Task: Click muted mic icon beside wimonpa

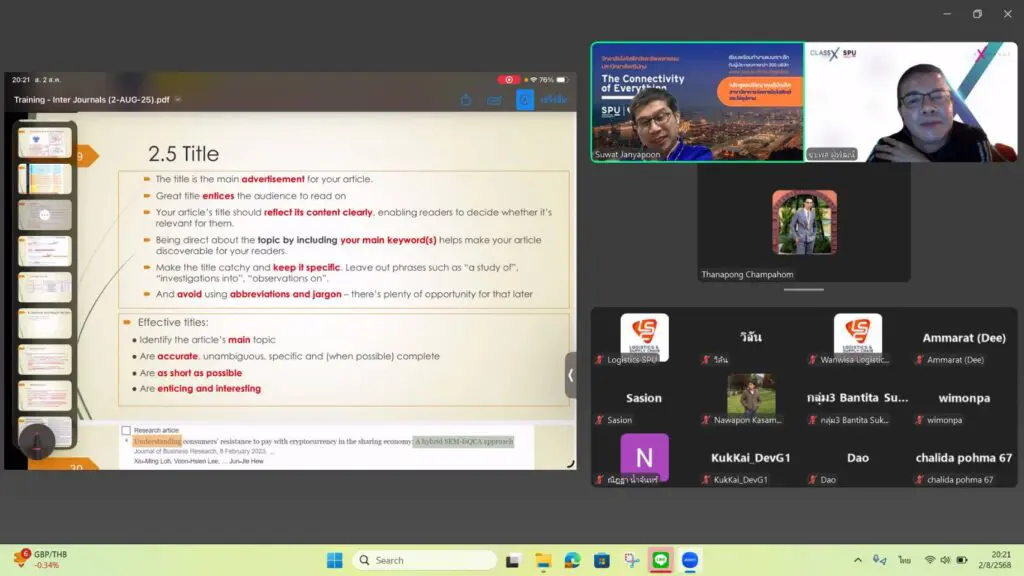Action: (920, 420)
